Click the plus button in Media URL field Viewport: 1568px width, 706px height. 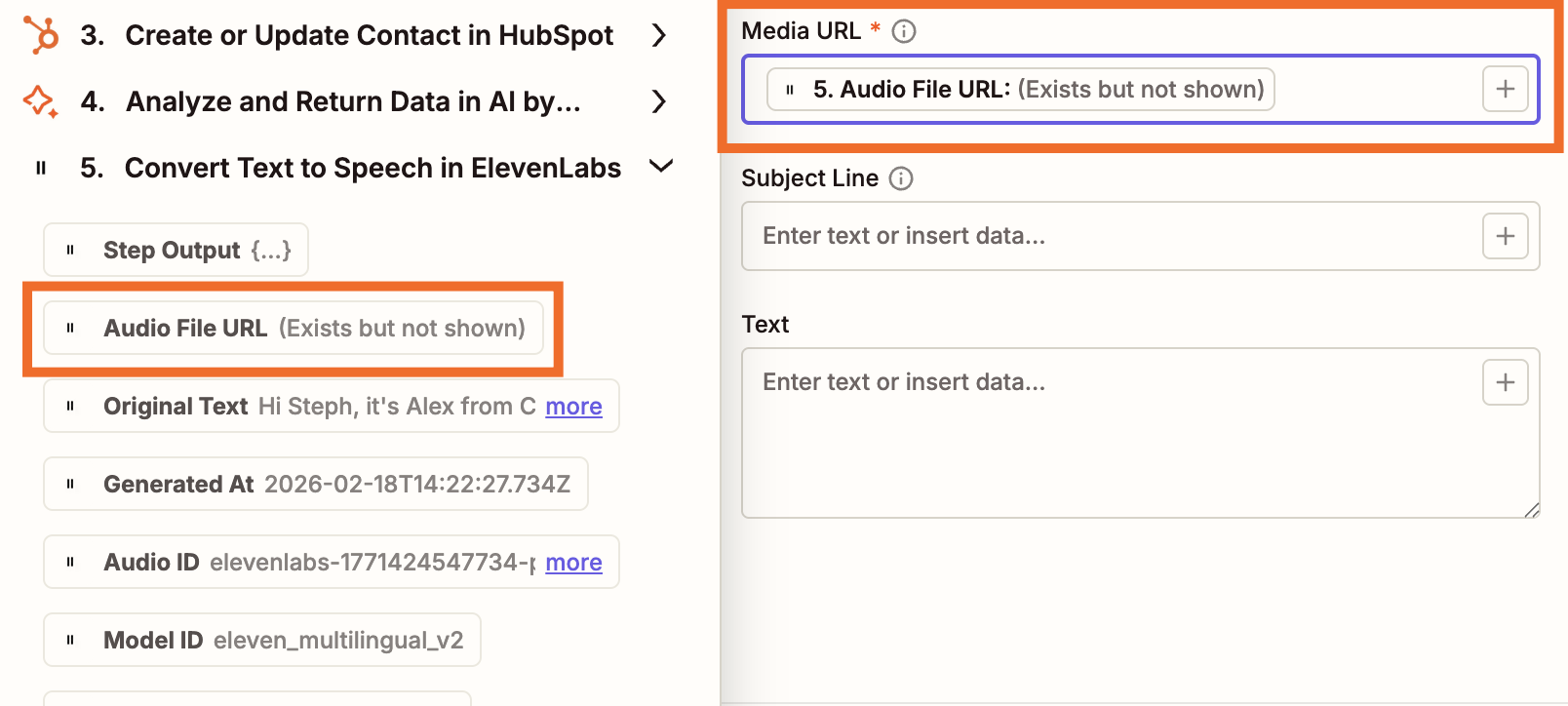coord(1506,89)
